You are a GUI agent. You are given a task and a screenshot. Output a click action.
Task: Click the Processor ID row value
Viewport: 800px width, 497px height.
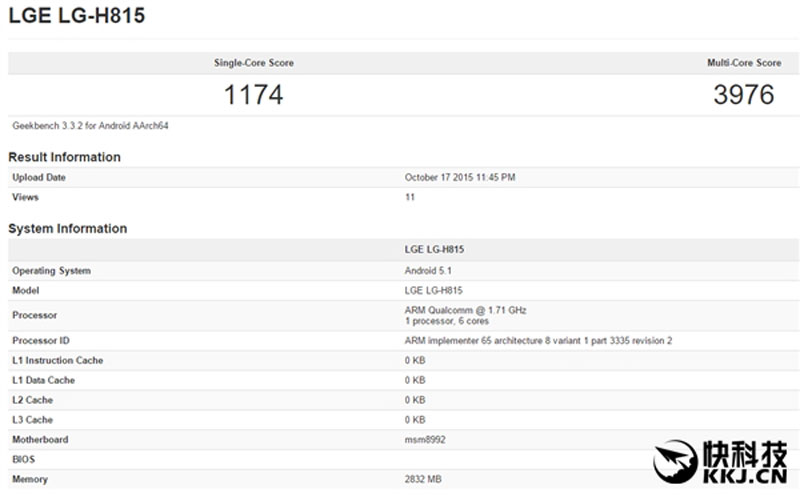538,341
